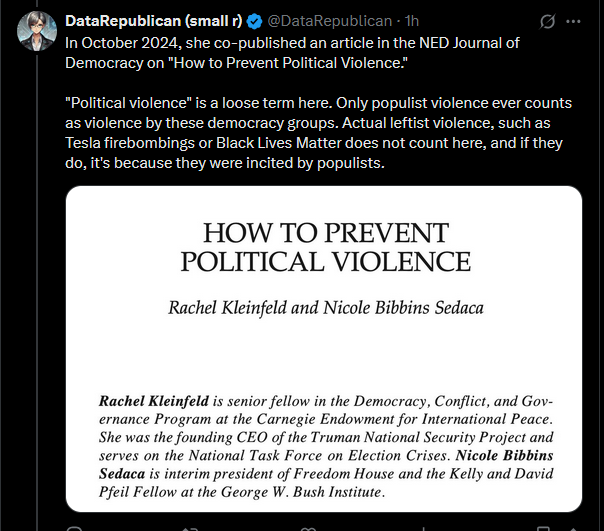Click the authors byline in the image
The width and height of the screenshot is (604, 531).
coord(326,308)
